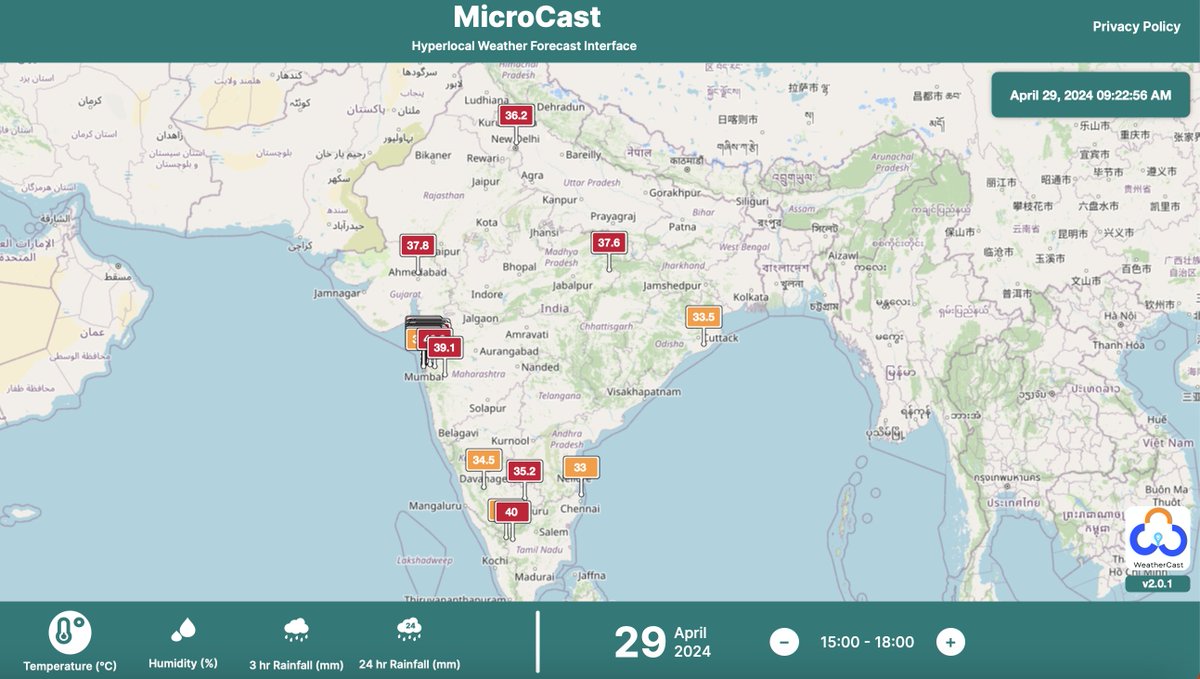Click the 33.5 temperature marker near Cuttack
The image size is (1200, 679).
pyautogui.click(x=703, y=317)
